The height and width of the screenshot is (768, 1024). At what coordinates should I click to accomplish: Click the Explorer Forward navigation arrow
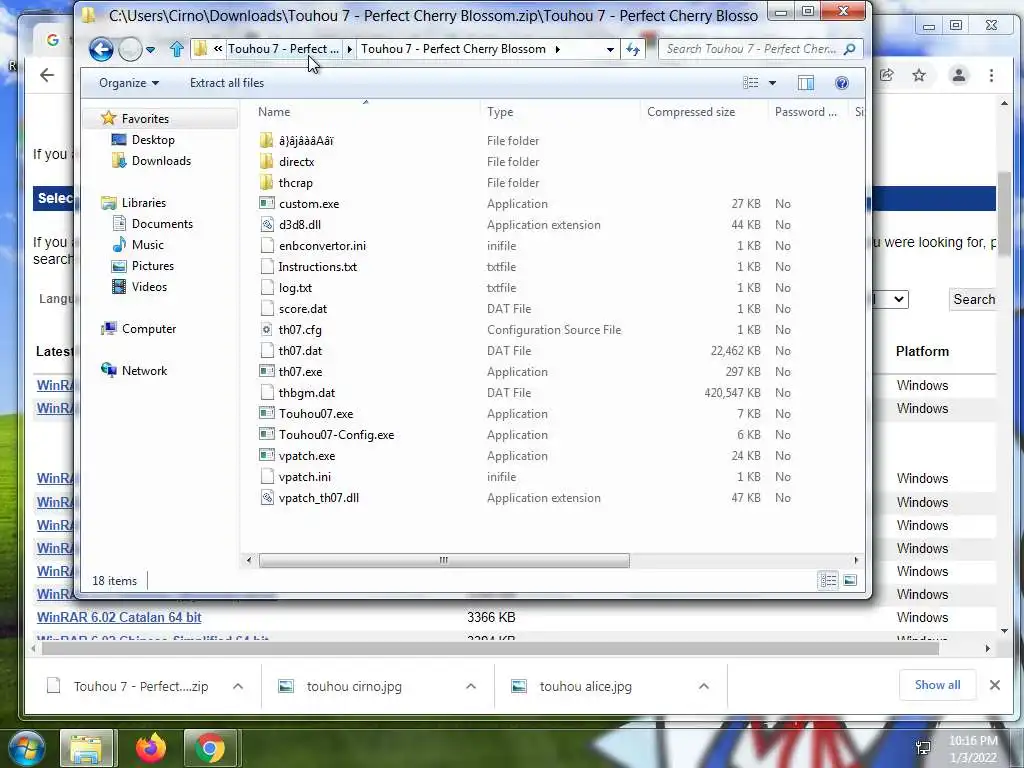click(x=130, y=49)
